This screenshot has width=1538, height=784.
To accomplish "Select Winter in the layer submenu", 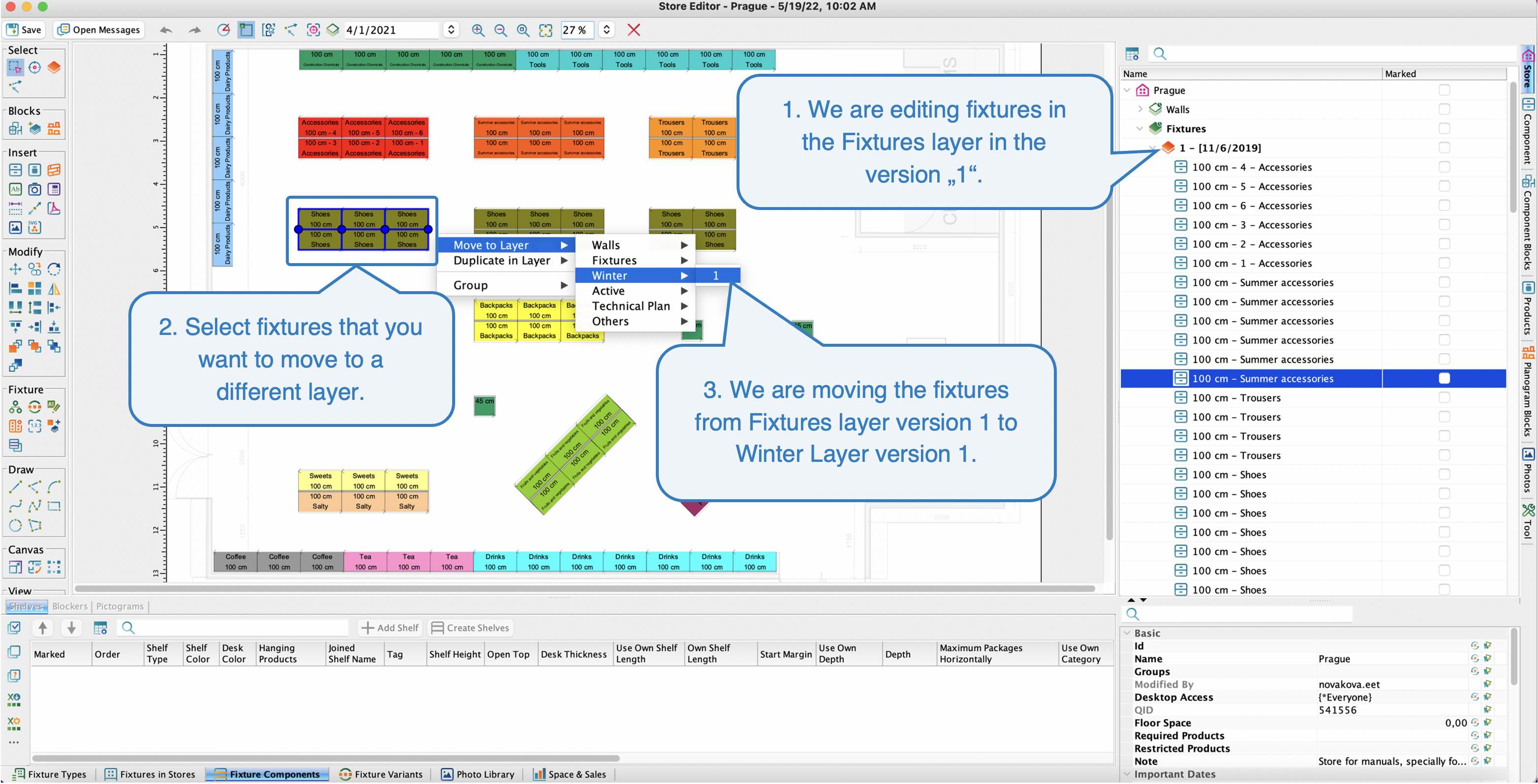I will (635, 275).
